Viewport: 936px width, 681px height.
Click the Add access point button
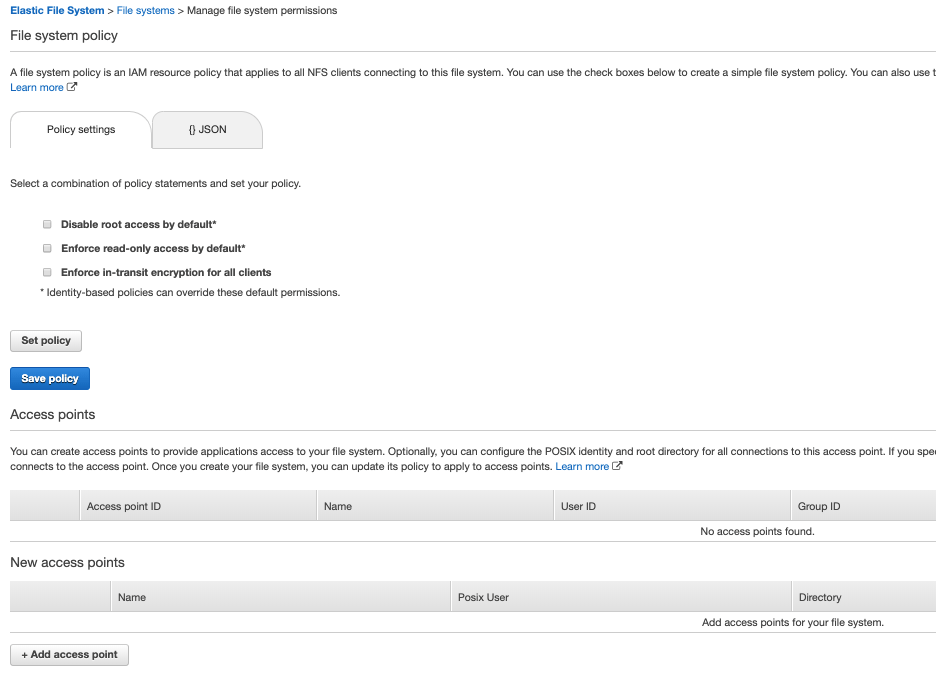(69, 655)
